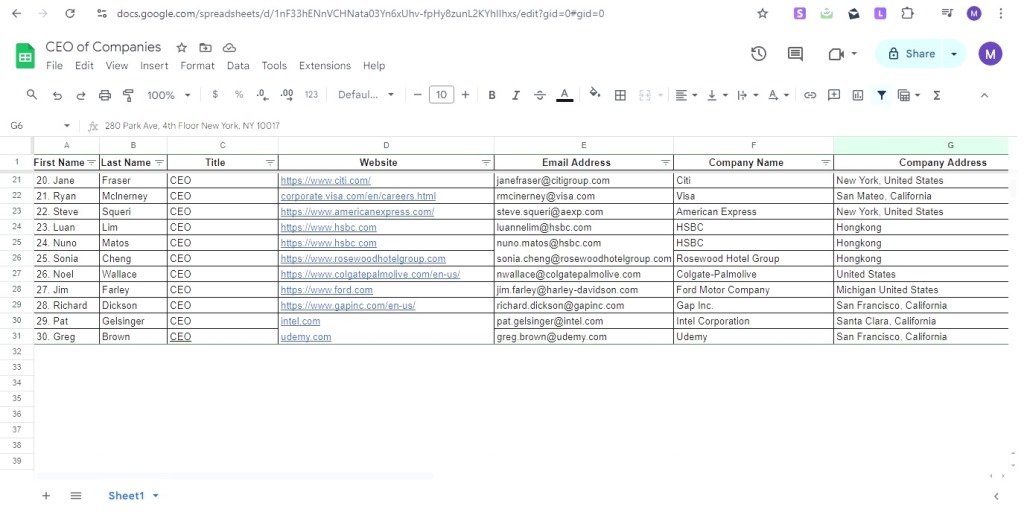
Task: Open Share options dropdown arrow
Action: coord(954,54)
